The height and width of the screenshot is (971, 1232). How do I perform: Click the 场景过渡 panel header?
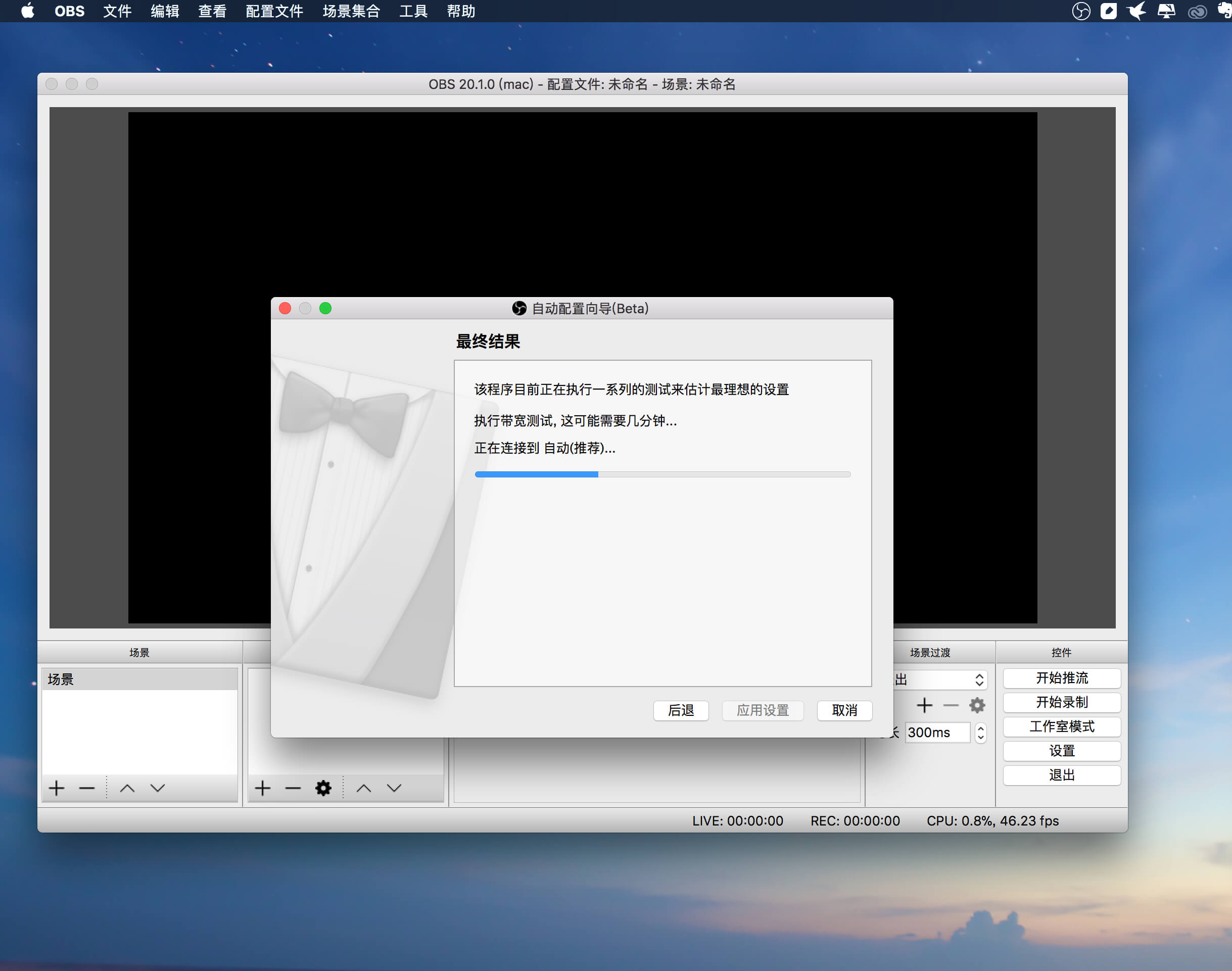point(930,652)
